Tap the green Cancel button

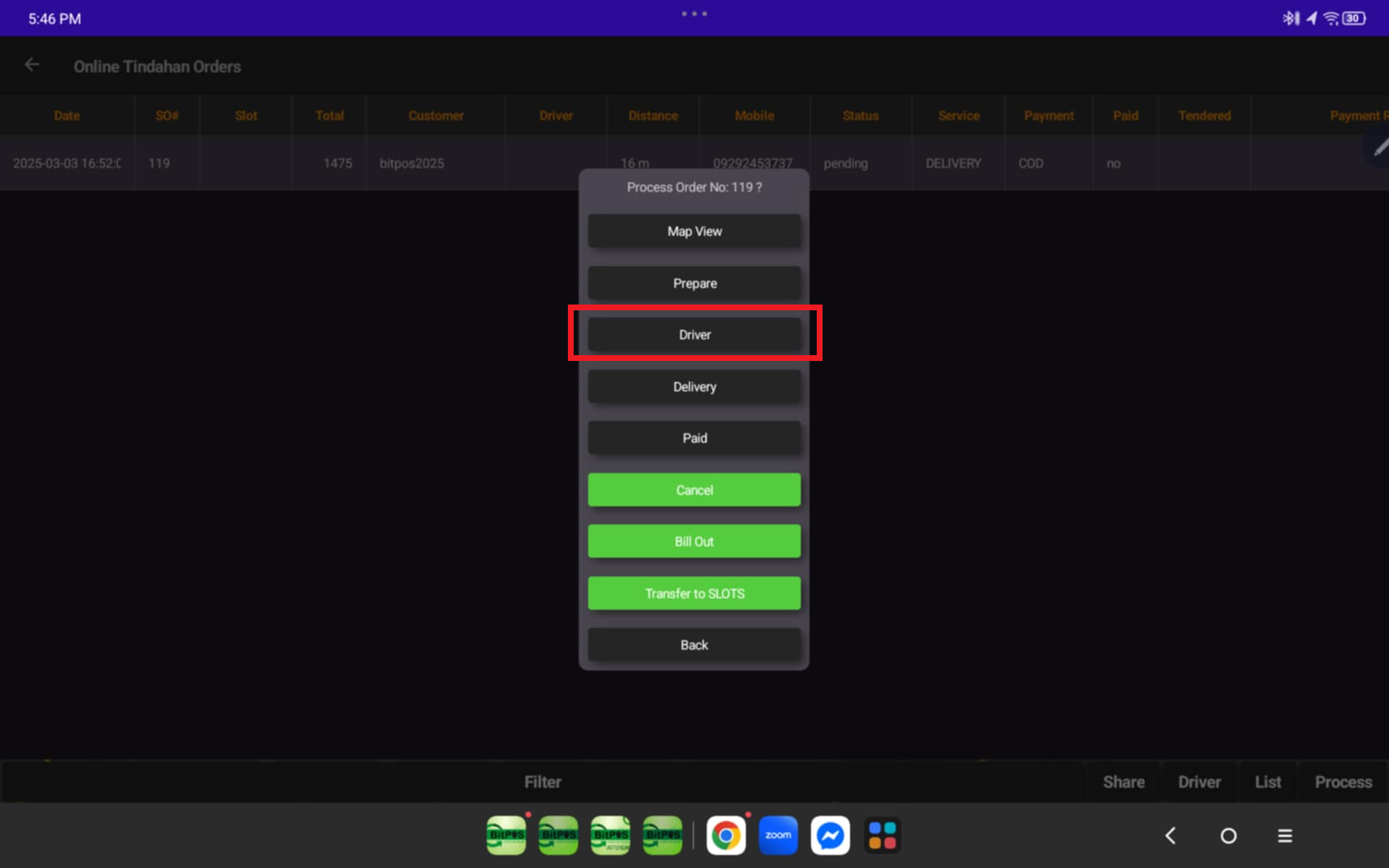tap(694, 490)
